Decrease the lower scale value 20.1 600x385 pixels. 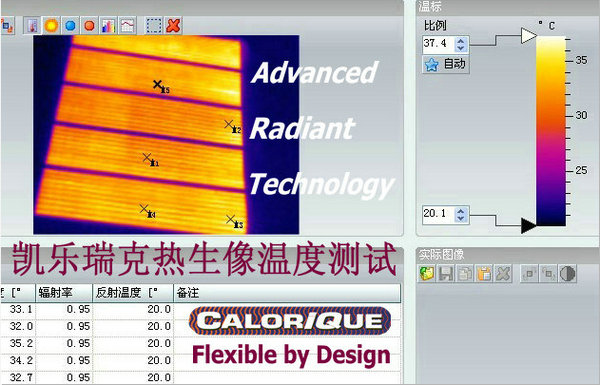coord(461,218)
